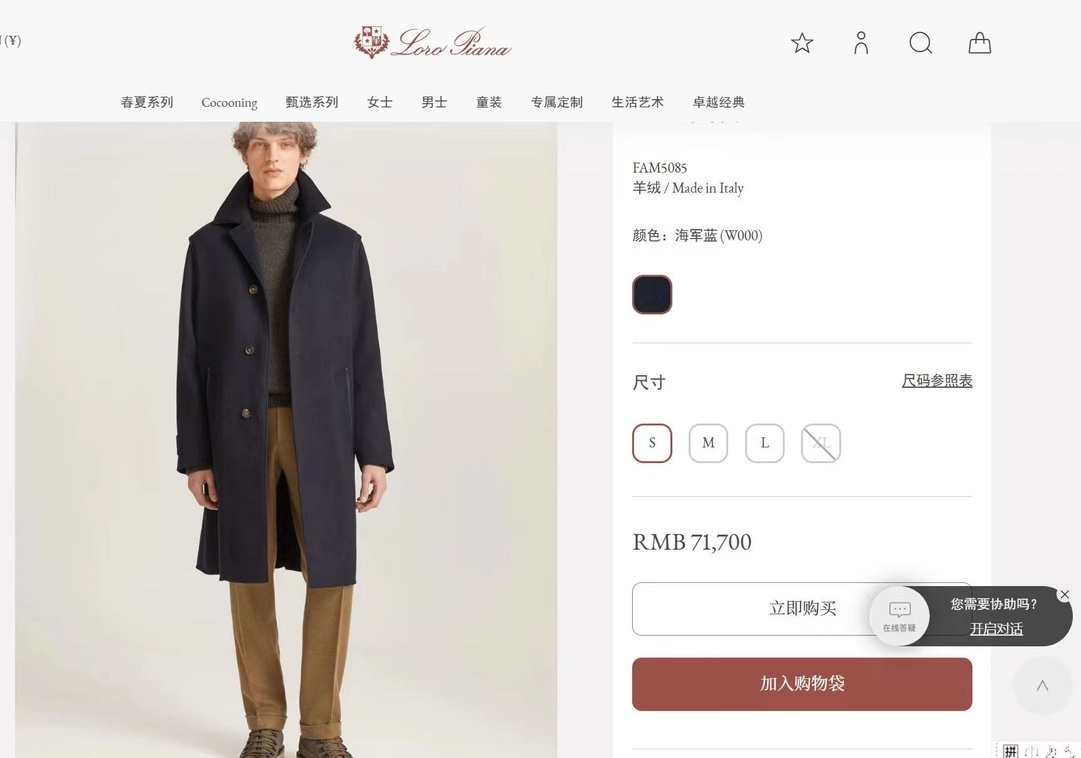Click the 加入购物袋 button
The width and height of the screenshot is (1081, 758).
[802, 684]
